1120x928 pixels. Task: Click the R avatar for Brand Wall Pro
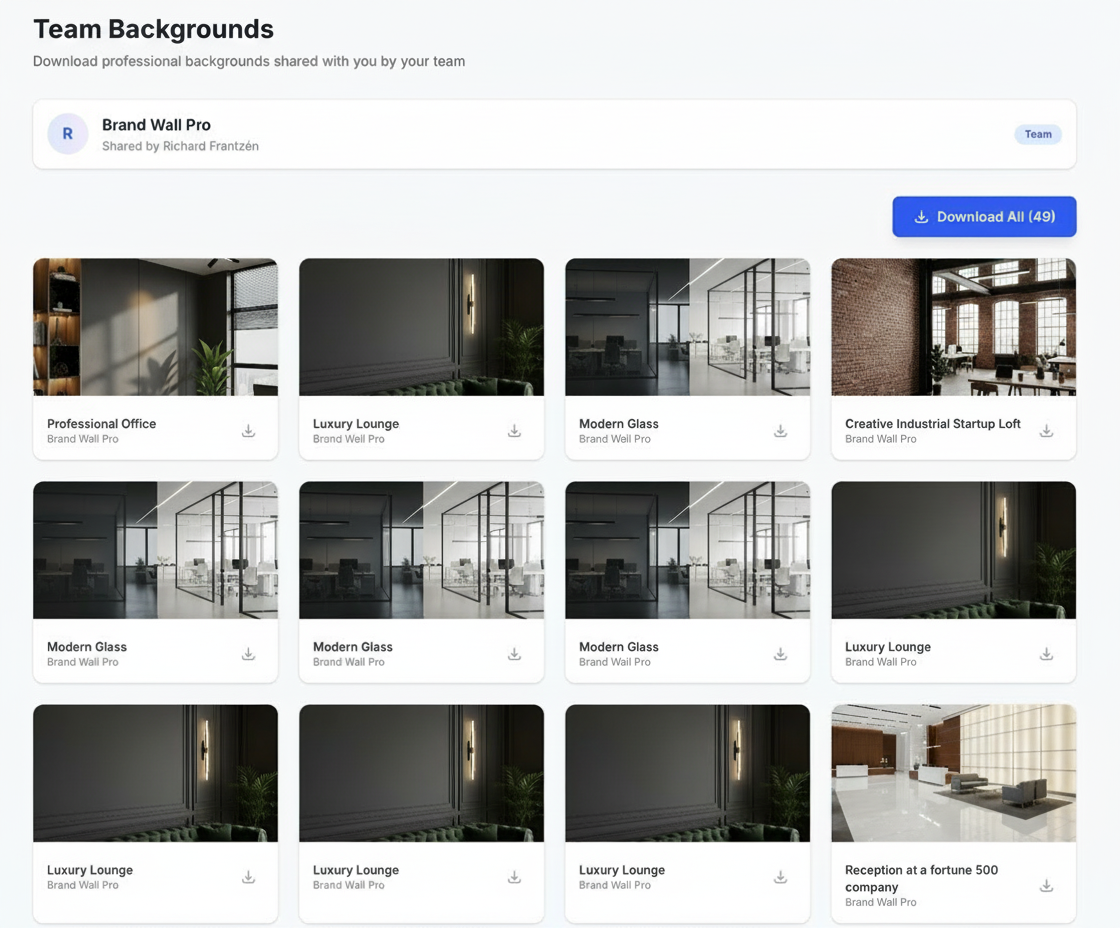point(67,133)
